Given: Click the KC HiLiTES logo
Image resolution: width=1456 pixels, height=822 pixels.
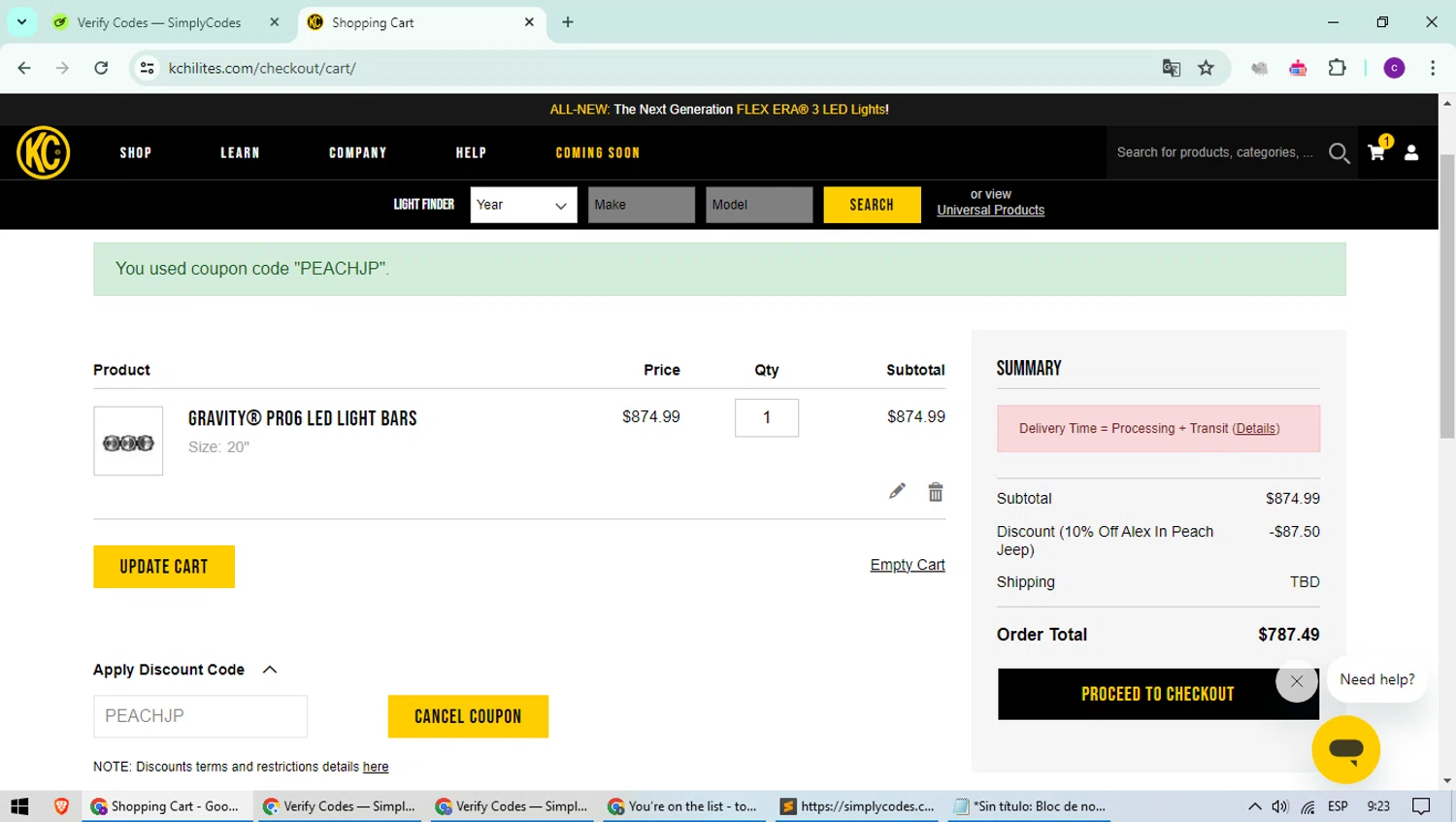Looking at the screenshot, I should [43, 152].
